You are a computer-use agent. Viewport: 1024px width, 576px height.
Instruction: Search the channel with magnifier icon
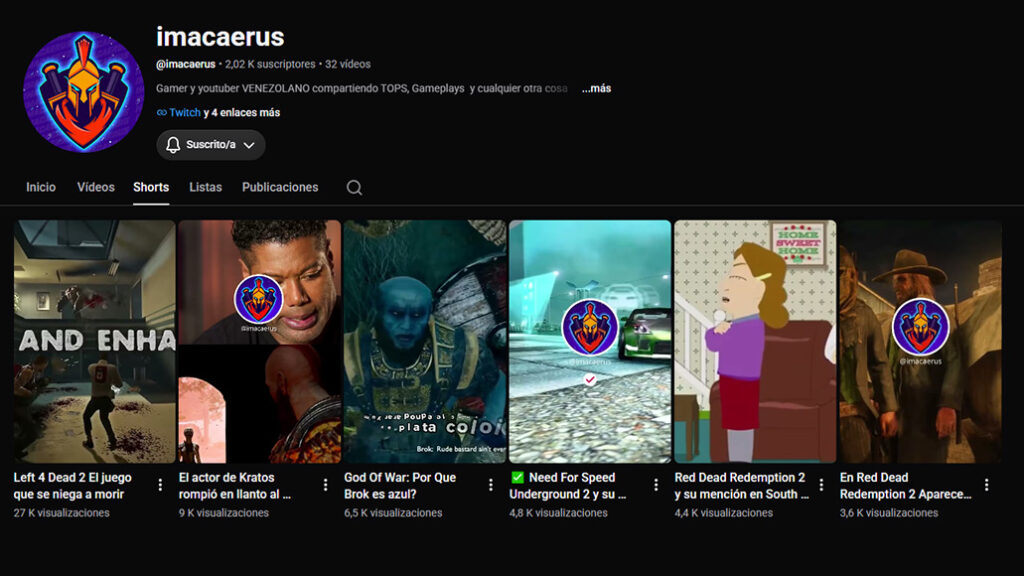click(354, 188)
